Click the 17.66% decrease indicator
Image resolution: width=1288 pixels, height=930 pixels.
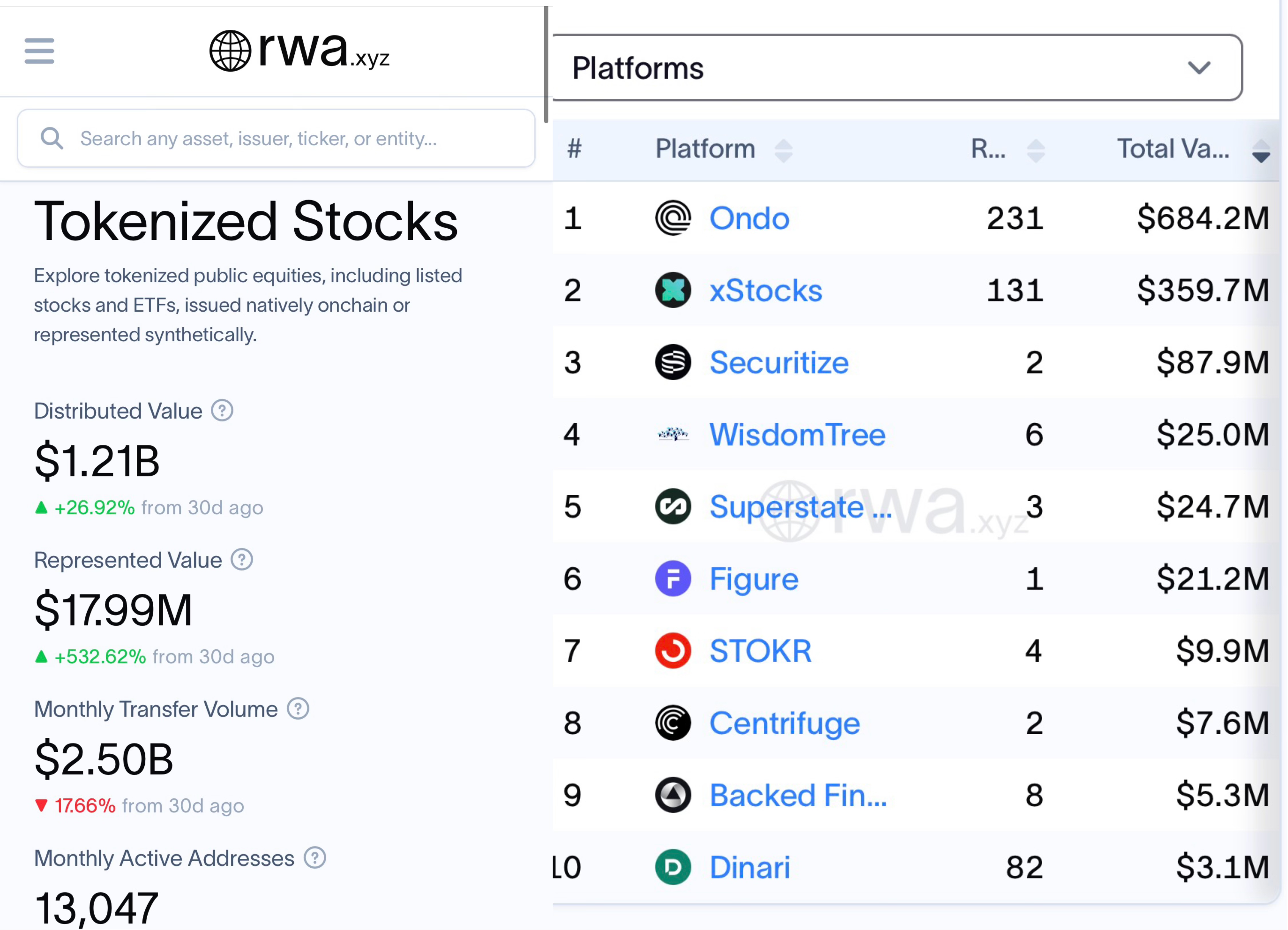pyautogui.click(x=76, y=806)
